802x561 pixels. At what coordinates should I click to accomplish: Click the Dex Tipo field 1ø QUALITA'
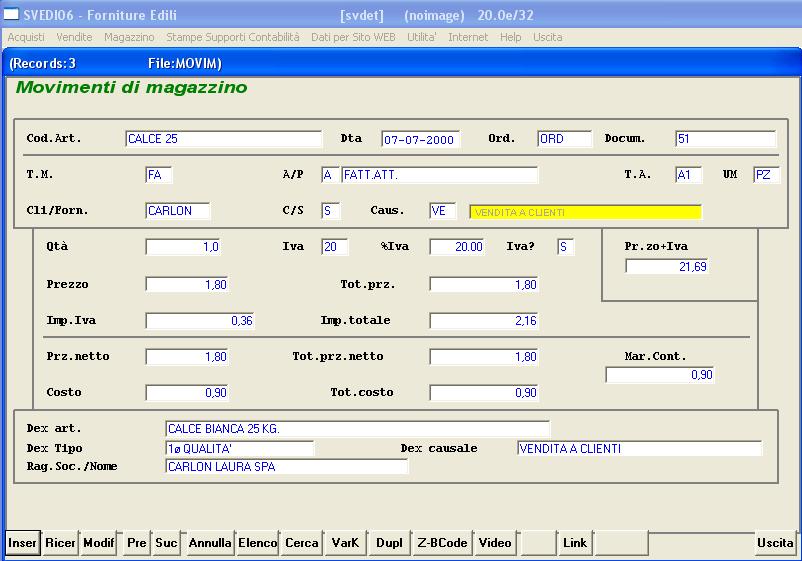[x=239, y=448]
